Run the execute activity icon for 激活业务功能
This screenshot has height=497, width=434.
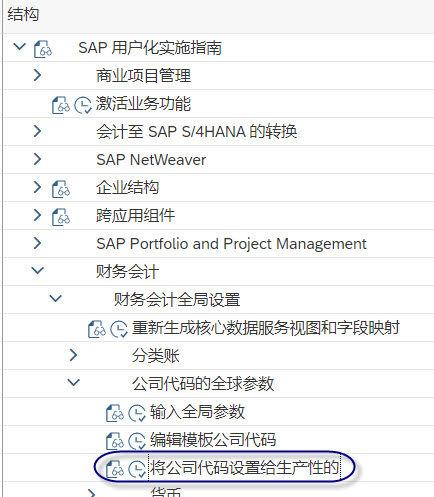tap(82, 105)
